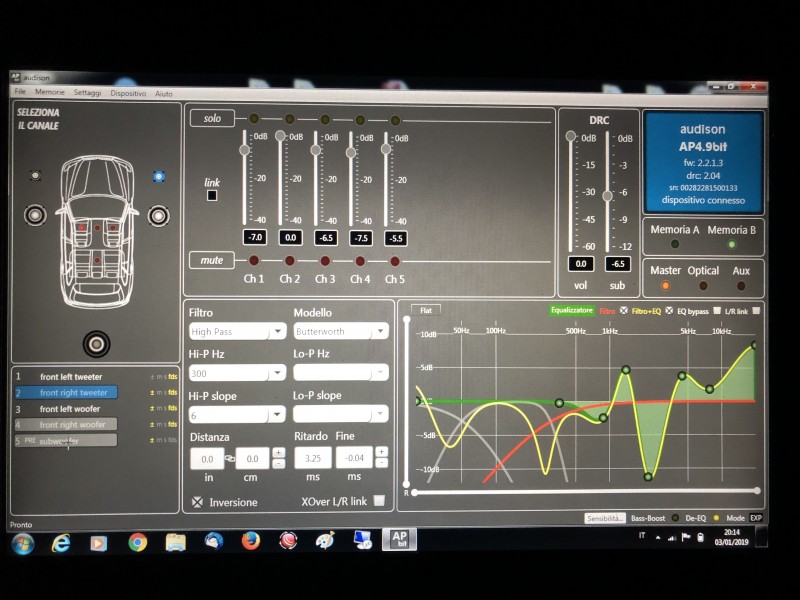Screen dimensions: 800x600
Task: Select the Master input source
Action: (665, 286)
